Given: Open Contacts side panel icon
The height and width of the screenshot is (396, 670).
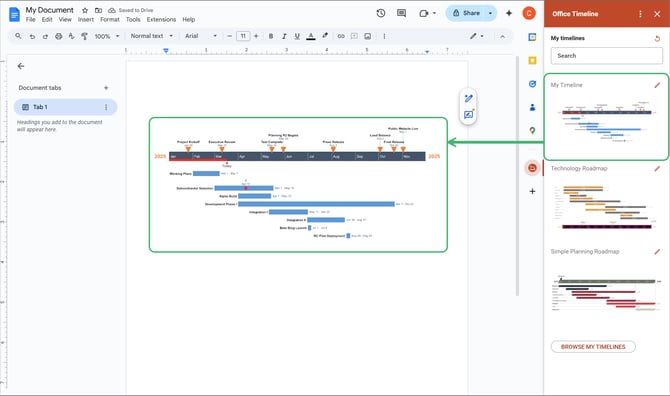Looking at the screenshot, I should (x=532, y=107).
